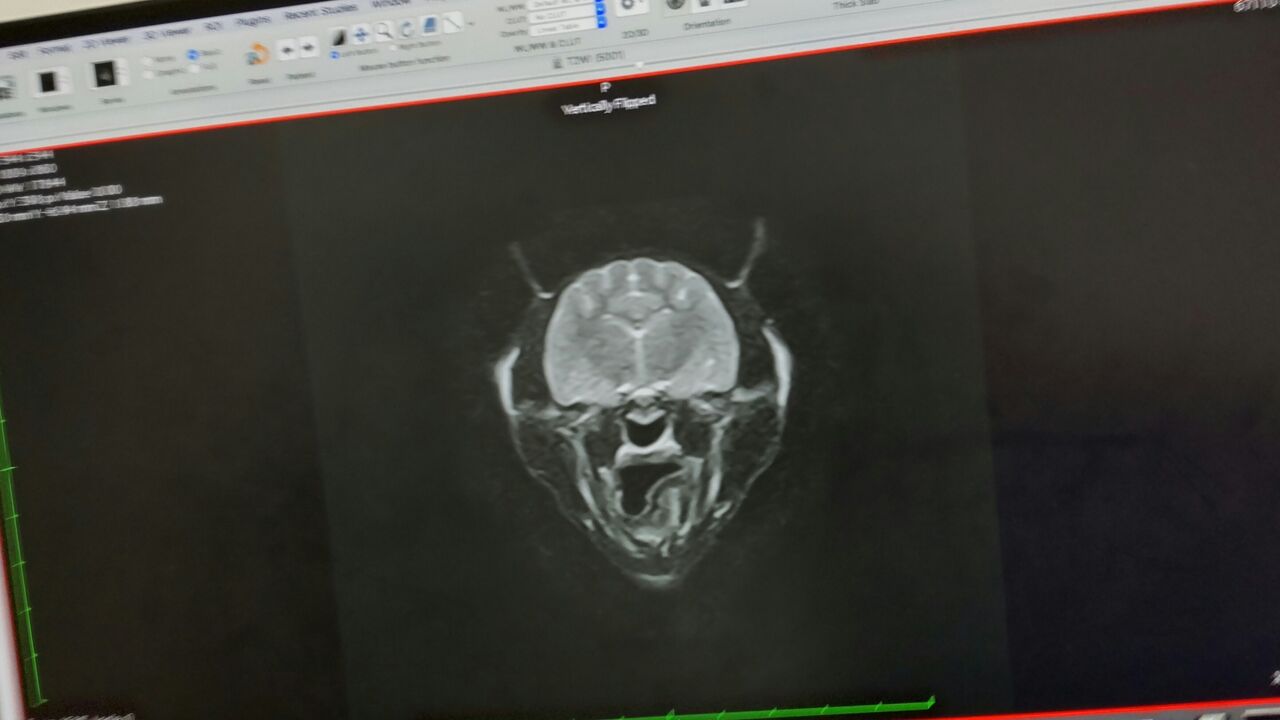Image resolution: width=1280 pixels, height=720 pixels.
Task: Click the T2W (501) series title
Action: click(596, 58)
